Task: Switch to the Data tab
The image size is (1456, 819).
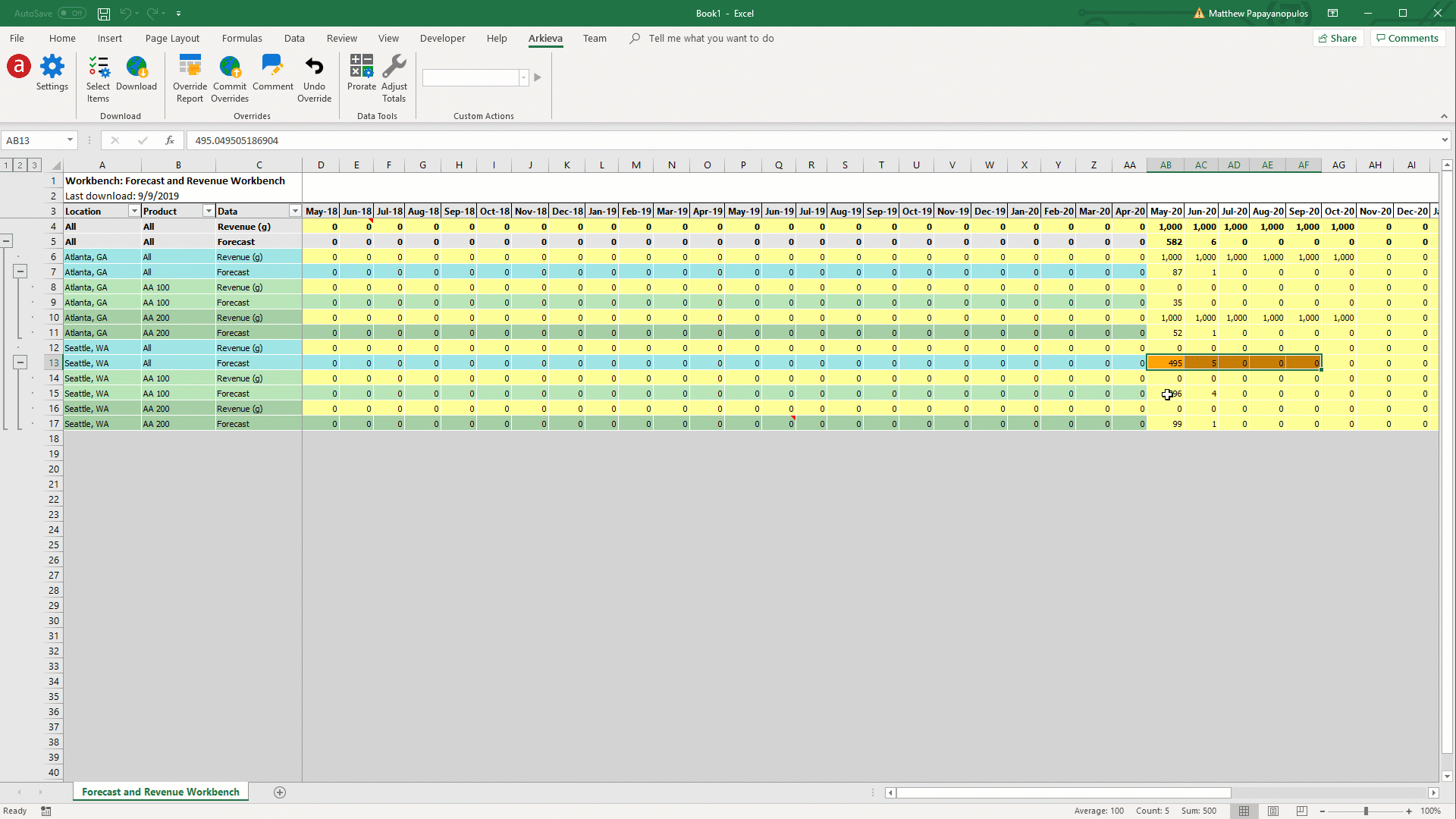Action: point(294,38)
